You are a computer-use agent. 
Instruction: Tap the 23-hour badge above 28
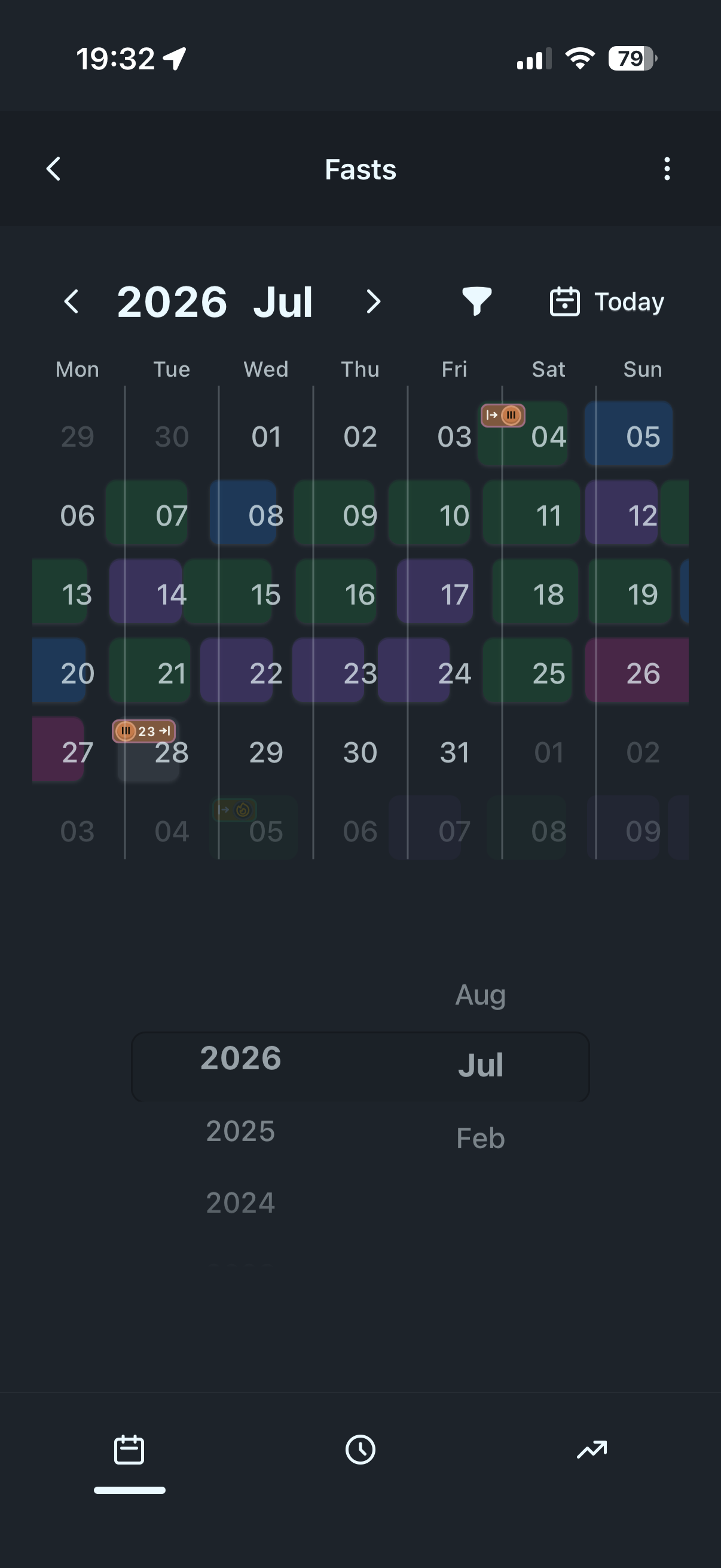tap(144, 731)
